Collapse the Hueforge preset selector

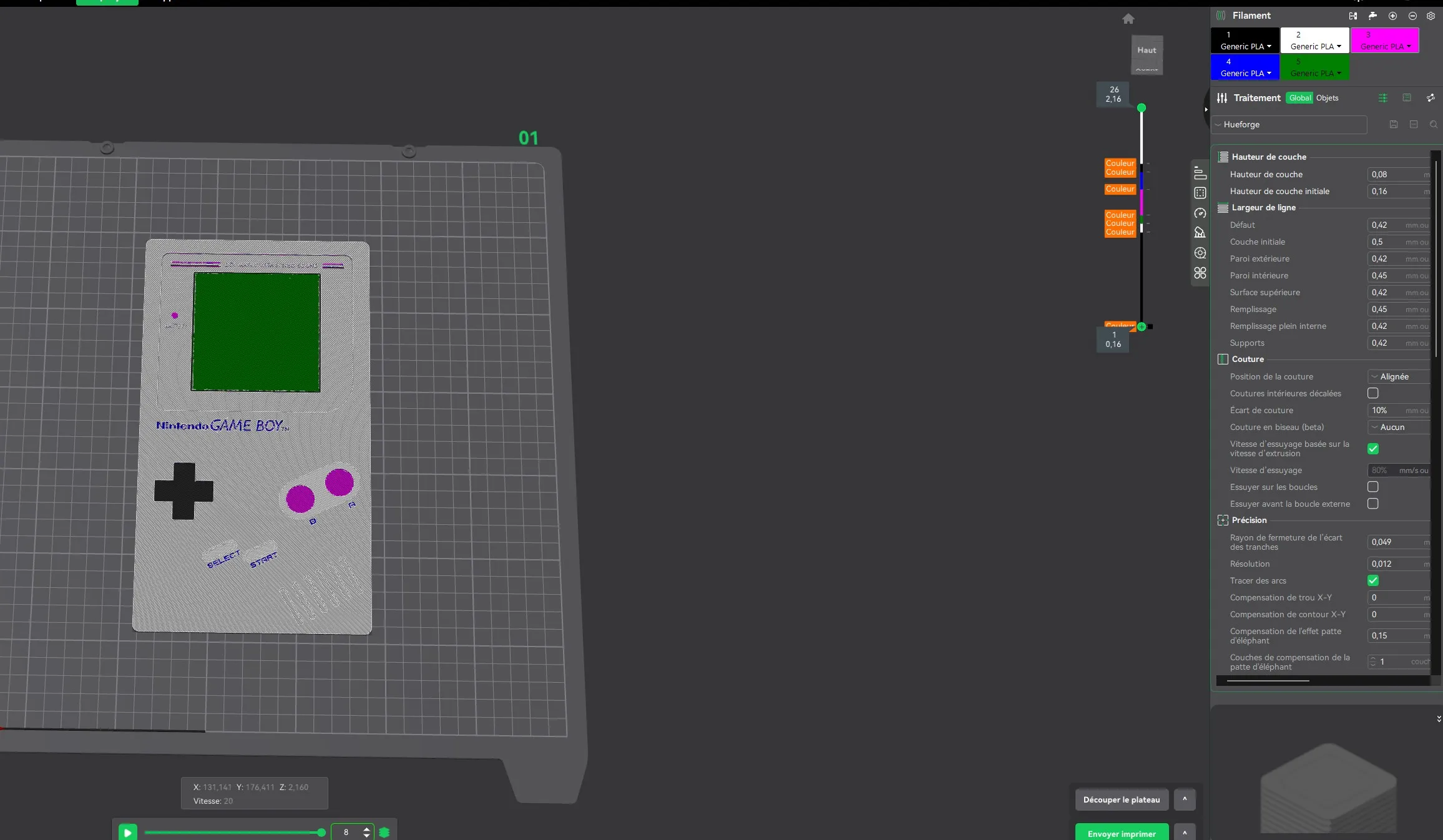[x=1218, y=124]
